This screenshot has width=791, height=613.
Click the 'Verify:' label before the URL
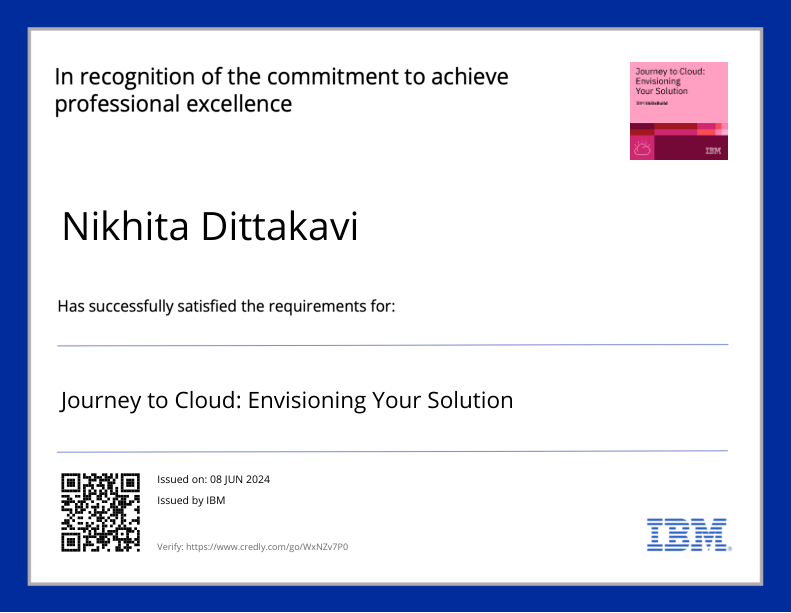pos(170,547)
